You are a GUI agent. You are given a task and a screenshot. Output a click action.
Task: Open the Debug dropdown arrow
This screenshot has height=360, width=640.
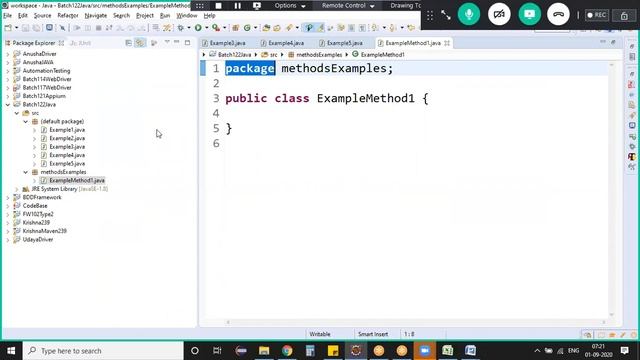coord(189,28)
